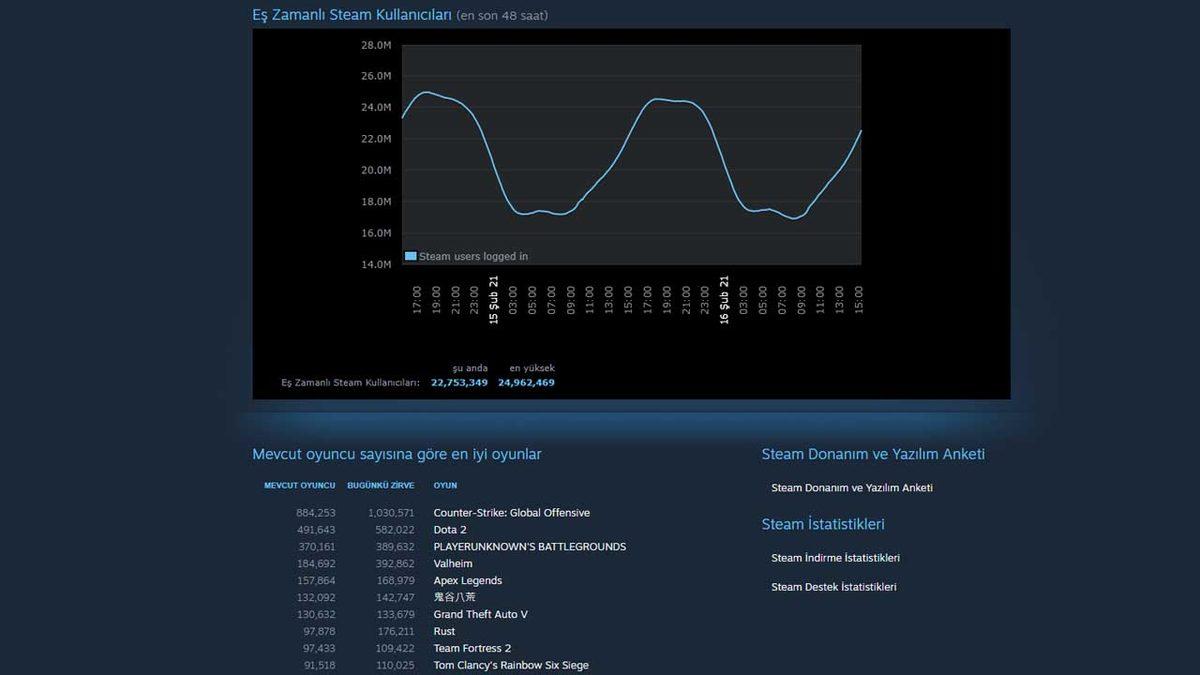1200x675 pixels.
Task: Open Team Fortress 2 from the list
Action: pyautogui.click(x=472, y=648)
